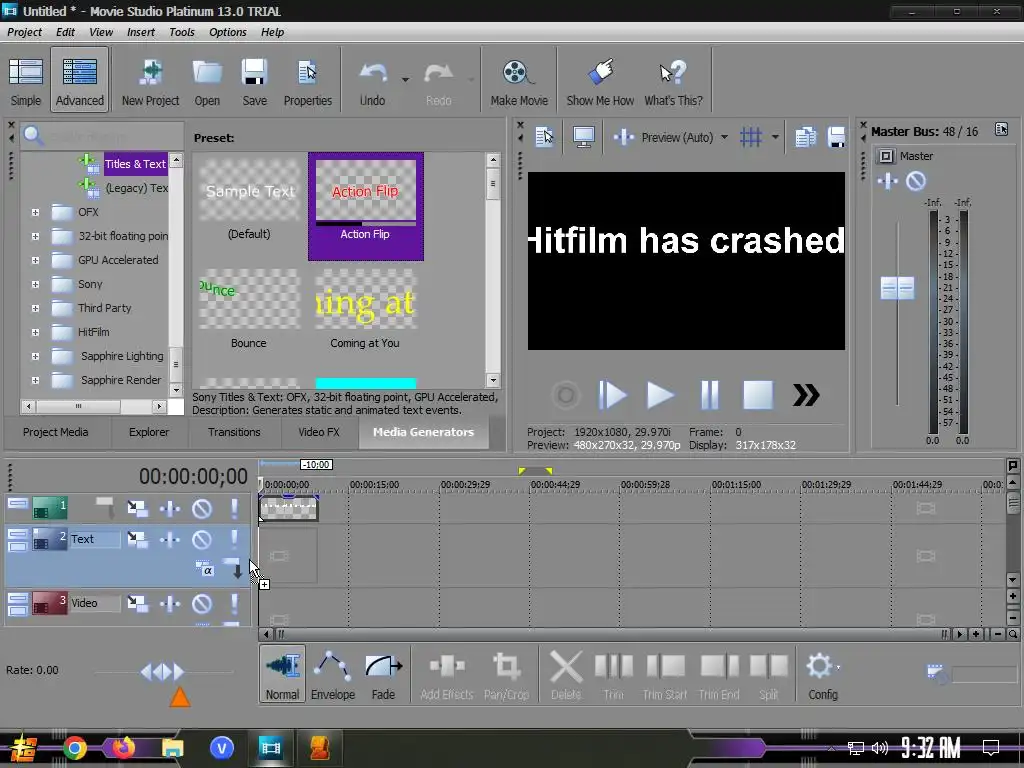Open the Insert menu
Viewport: 1024px width, 768px height.
click(x=140, y=32)
